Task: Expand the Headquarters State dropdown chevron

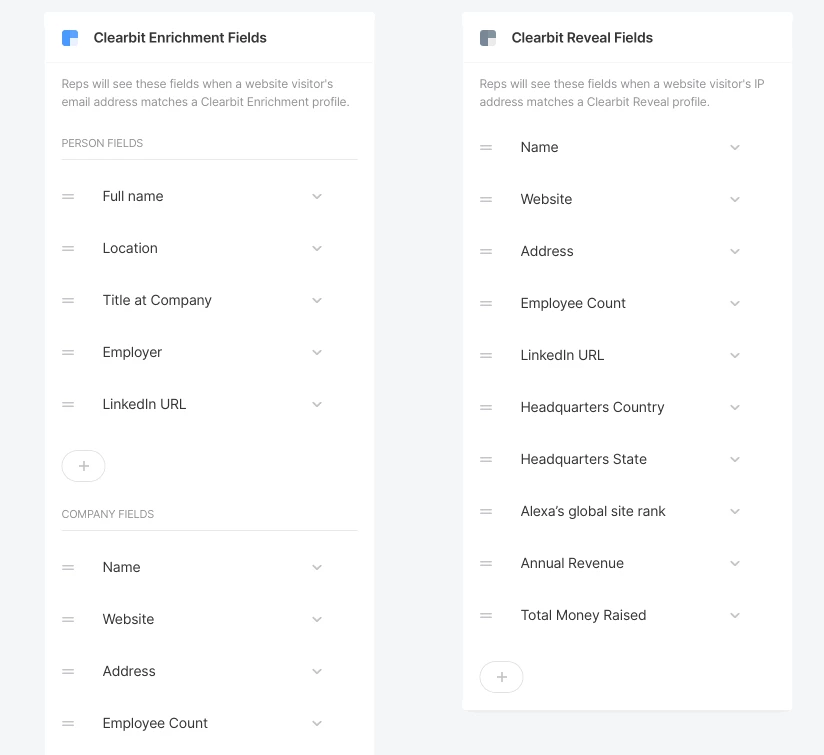Action: pos(735,459)
